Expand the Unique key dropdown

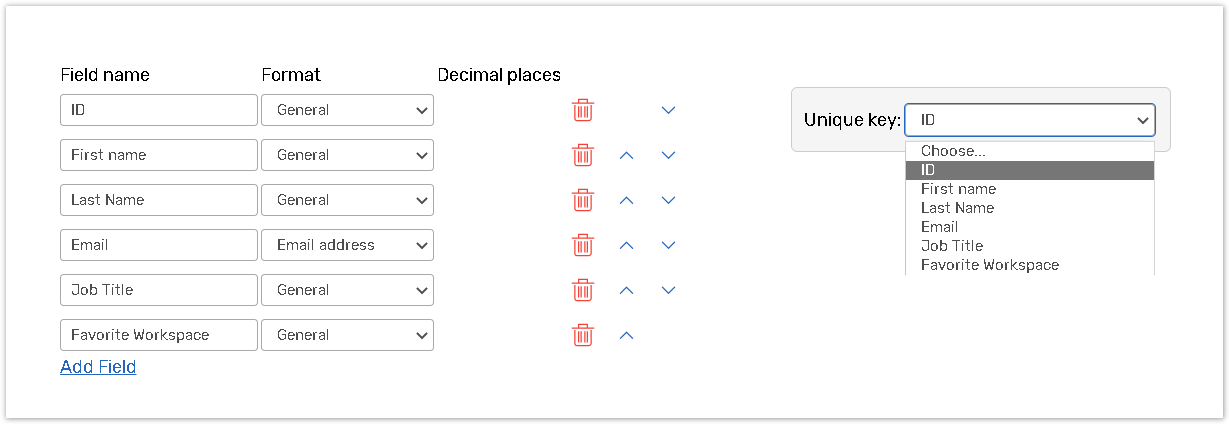[1029, 120]
